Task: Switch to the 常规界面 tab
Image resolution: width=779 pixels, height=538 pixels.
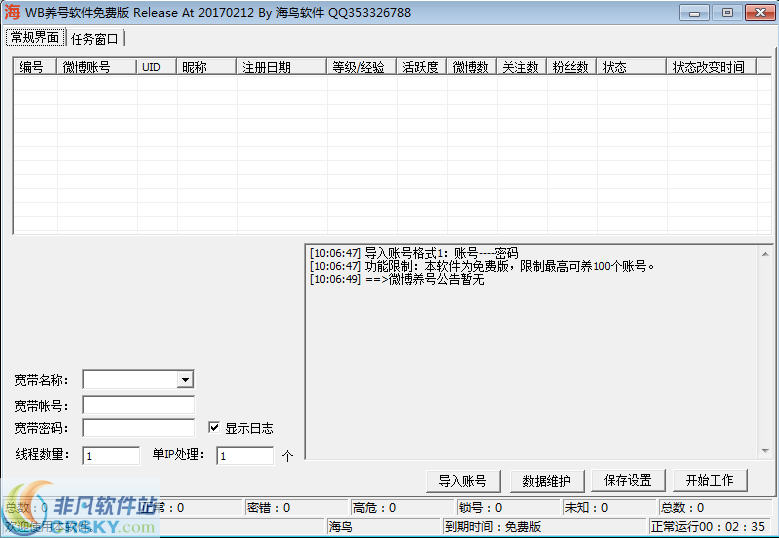Action: click(x=35, y=38)
